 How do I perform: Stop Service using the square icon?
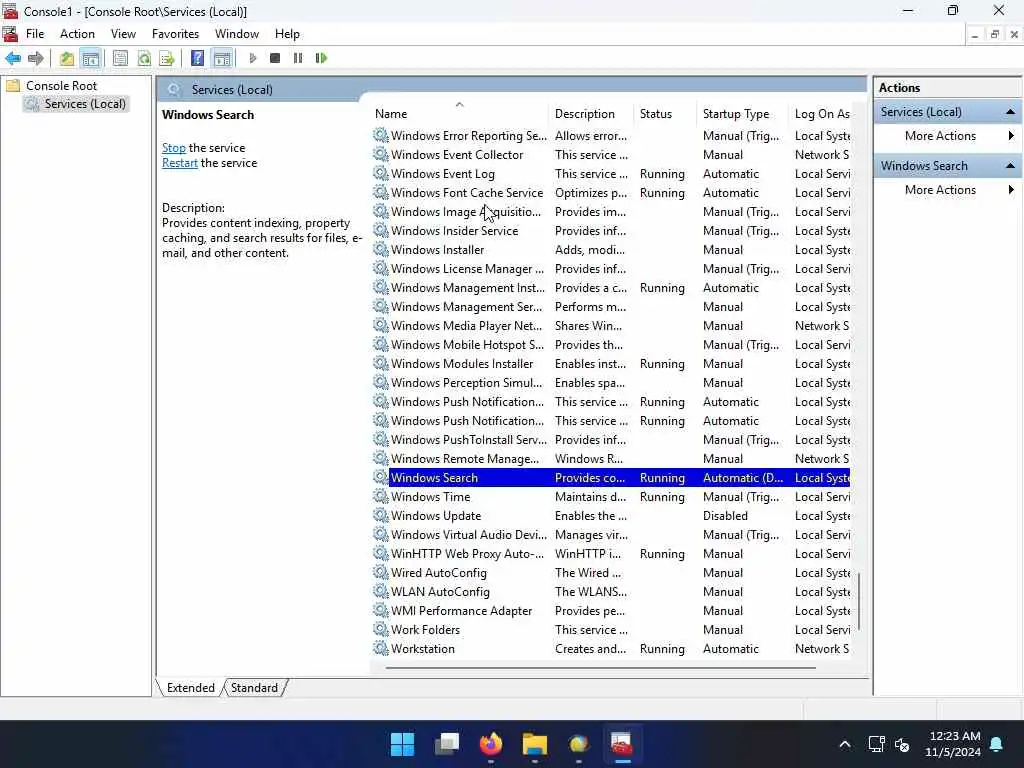tap(275, 58)
